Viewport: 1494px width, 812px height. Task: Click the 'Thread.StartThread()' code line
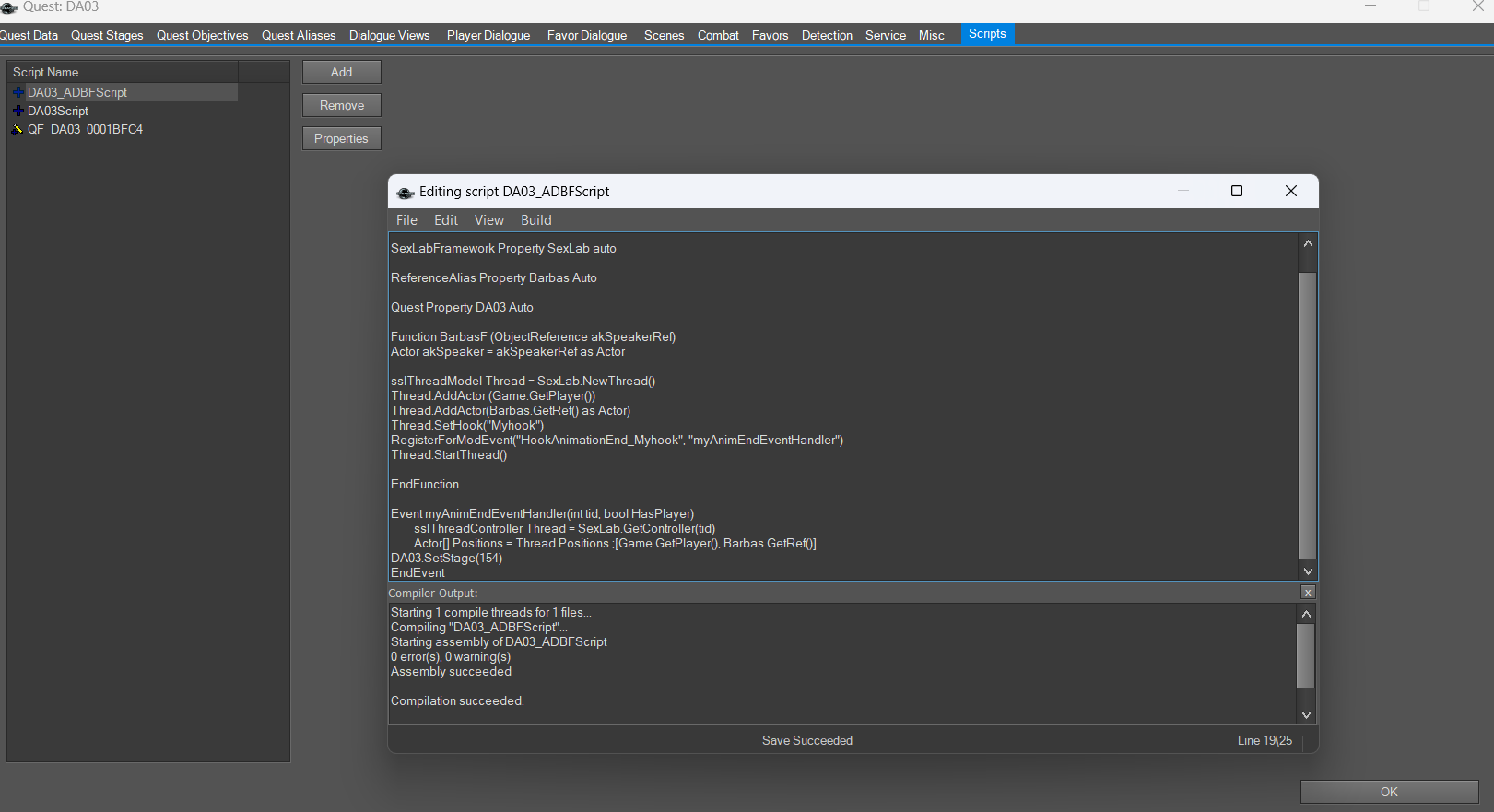[449, 454]
